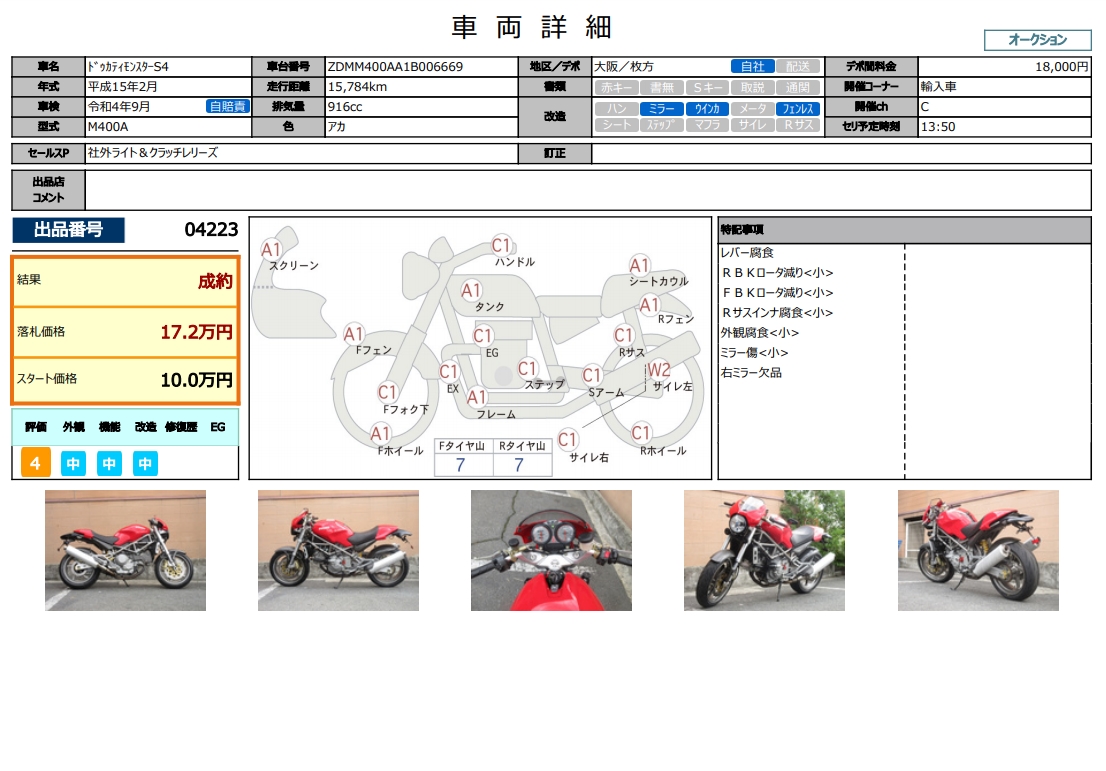Click the W2 grade marker for サイレ左
Viewport: 1106px width, 771px height.
[659, 370]
